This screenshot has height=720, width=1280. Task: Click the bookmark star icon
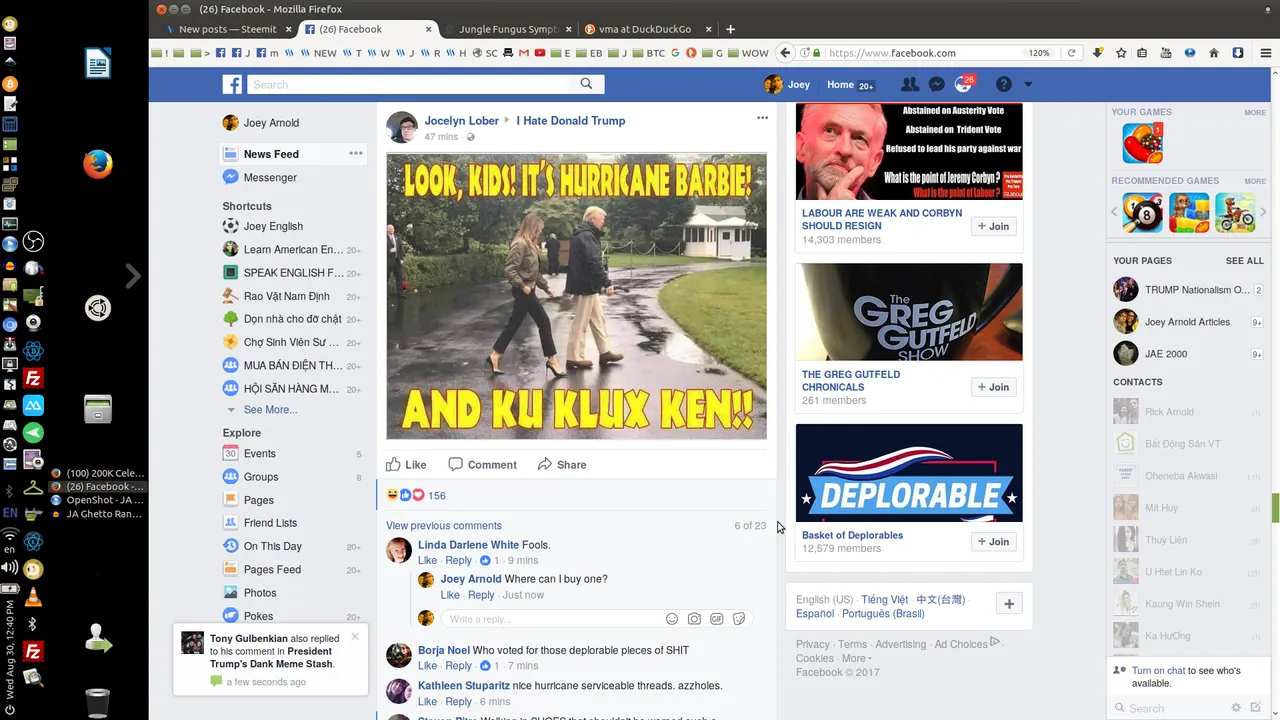pos(1121,53)
